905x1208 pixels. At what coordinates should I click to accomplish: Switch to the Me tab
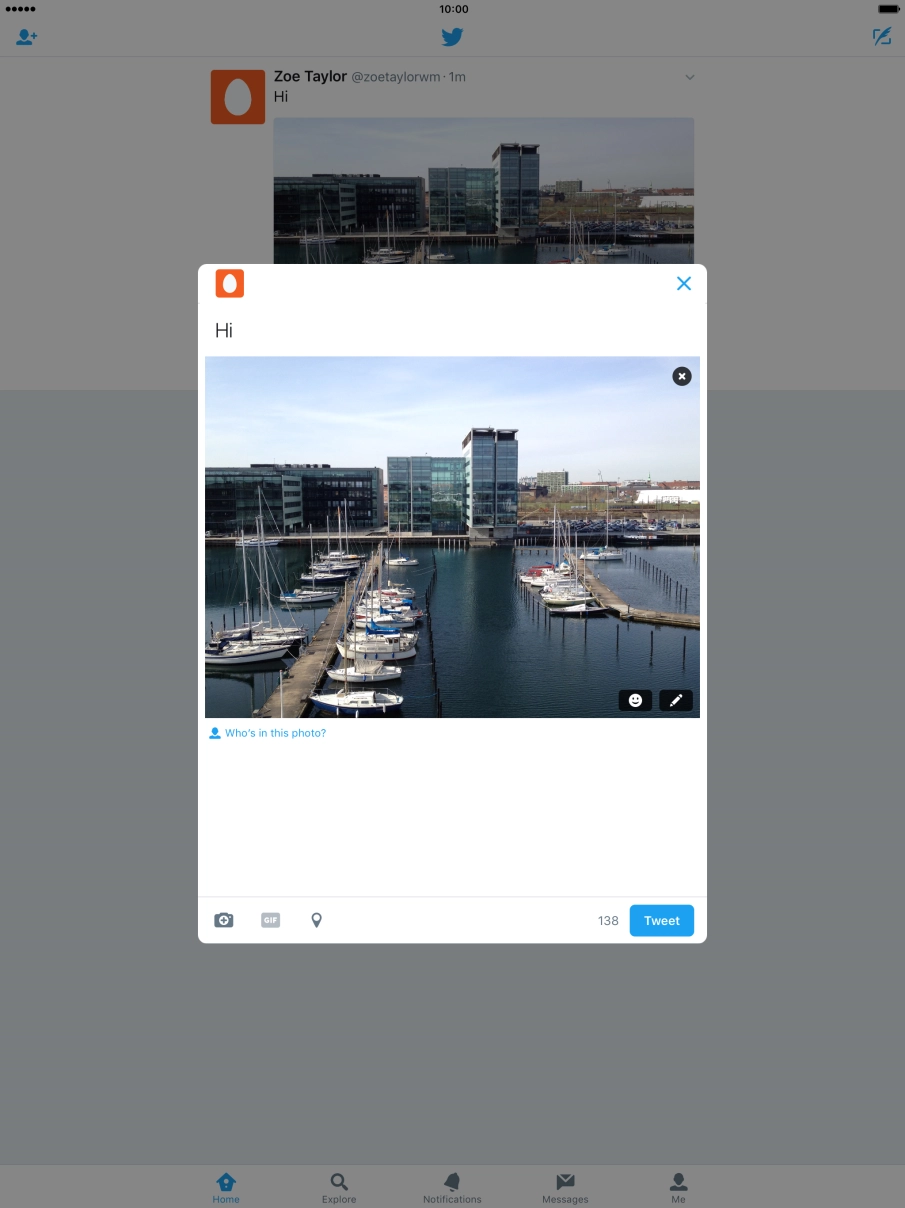click(x=678, y=1186)
